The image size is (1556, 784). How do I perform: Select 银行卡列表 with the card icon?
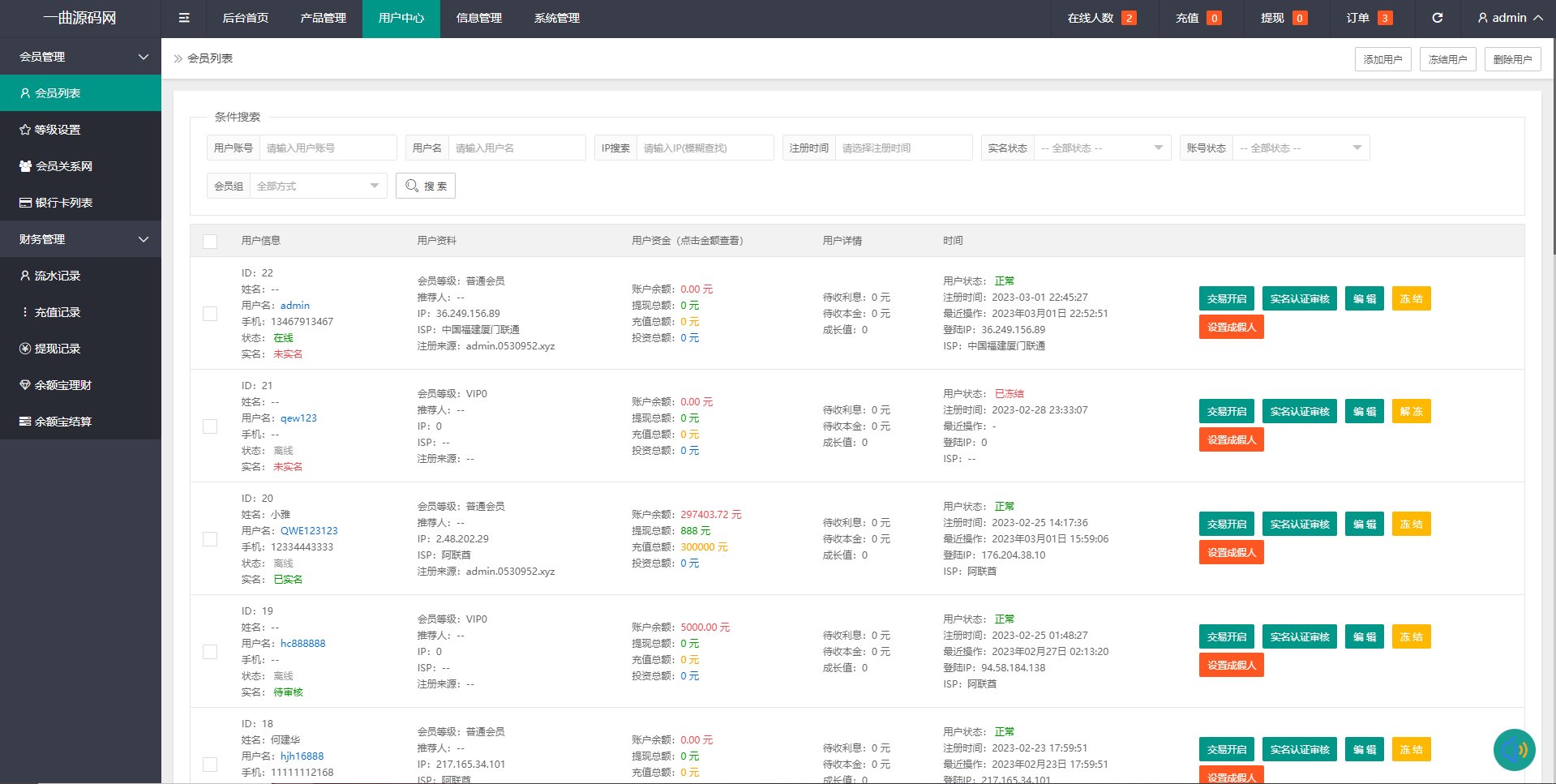[25, 202]
